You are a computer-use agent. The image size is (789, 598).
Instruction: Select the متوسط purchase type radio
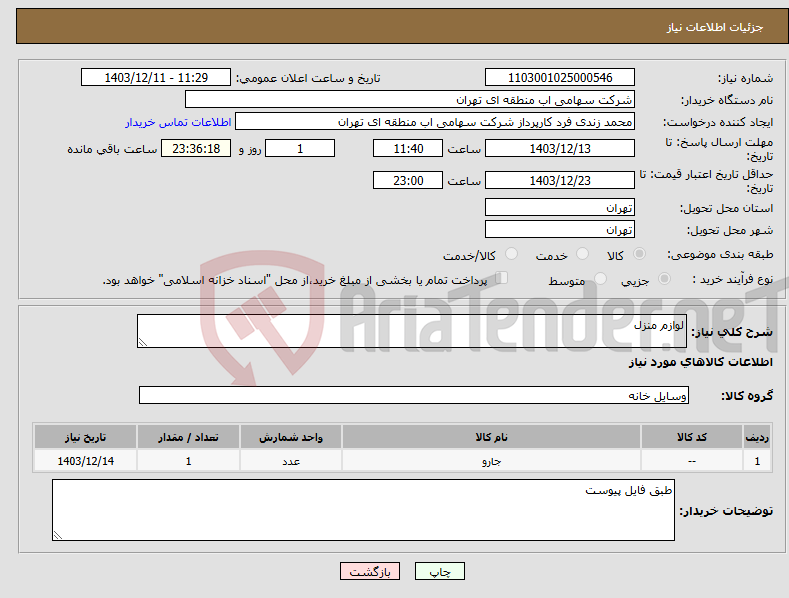pos(600,278)
